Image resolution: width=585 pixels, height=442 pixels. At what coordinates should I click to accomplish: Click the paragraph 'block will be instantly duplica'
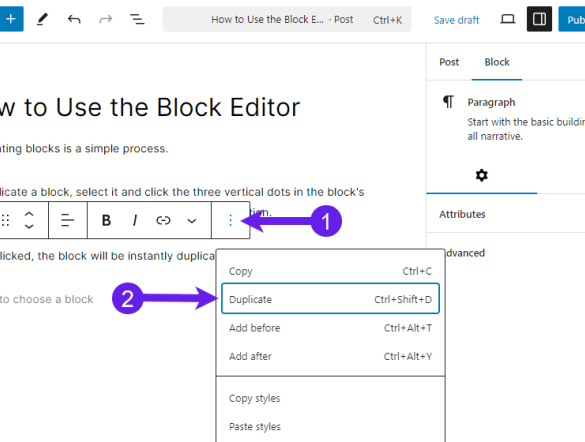[107, 256]
